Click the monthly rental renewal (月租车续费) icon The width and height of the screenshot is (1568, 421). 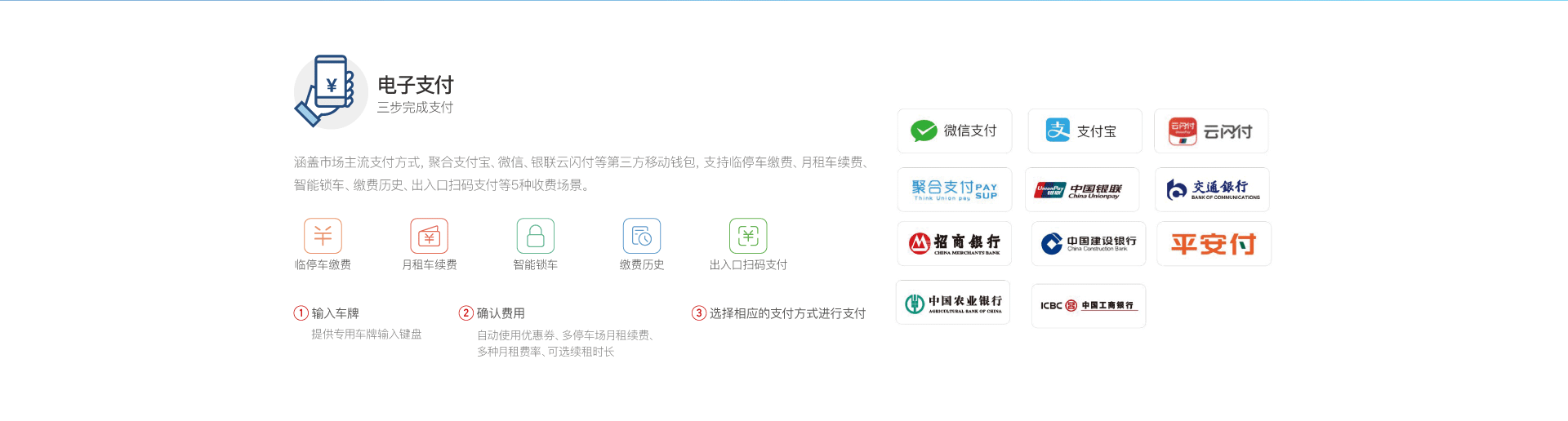429,236
